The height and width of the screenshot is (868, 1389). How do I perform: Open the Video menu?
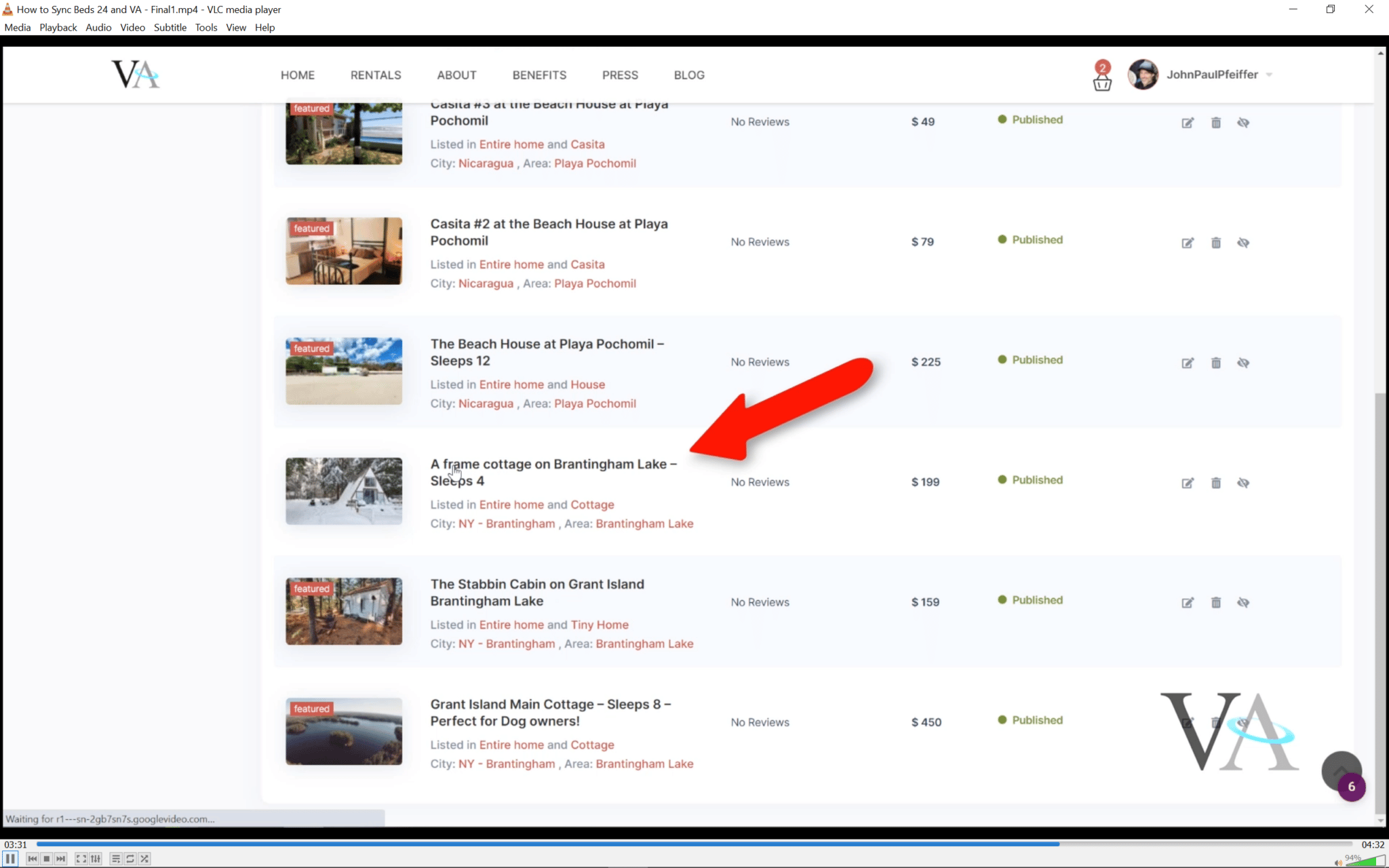(132, 27)
